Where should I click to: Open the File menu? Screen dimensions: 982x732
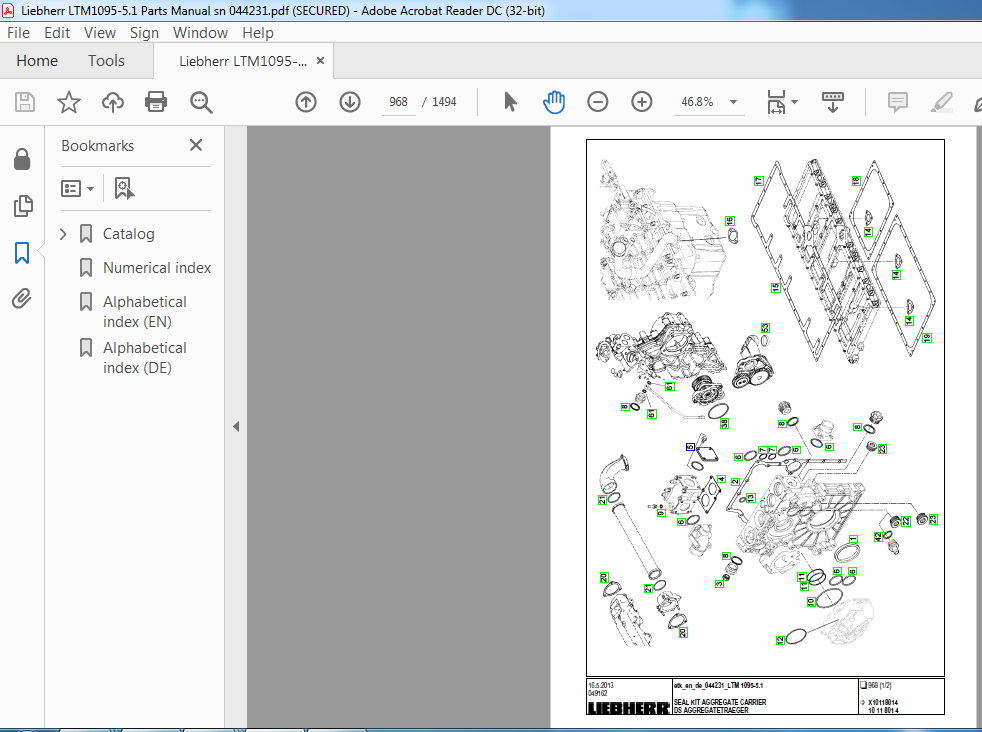tap(18, 33)
